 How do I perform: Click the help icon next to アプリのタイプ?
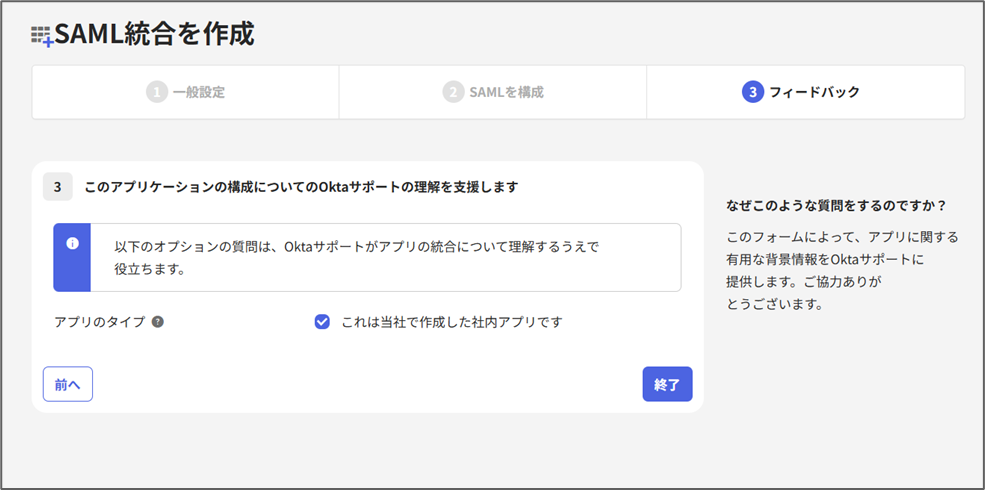tap(158, 322)
